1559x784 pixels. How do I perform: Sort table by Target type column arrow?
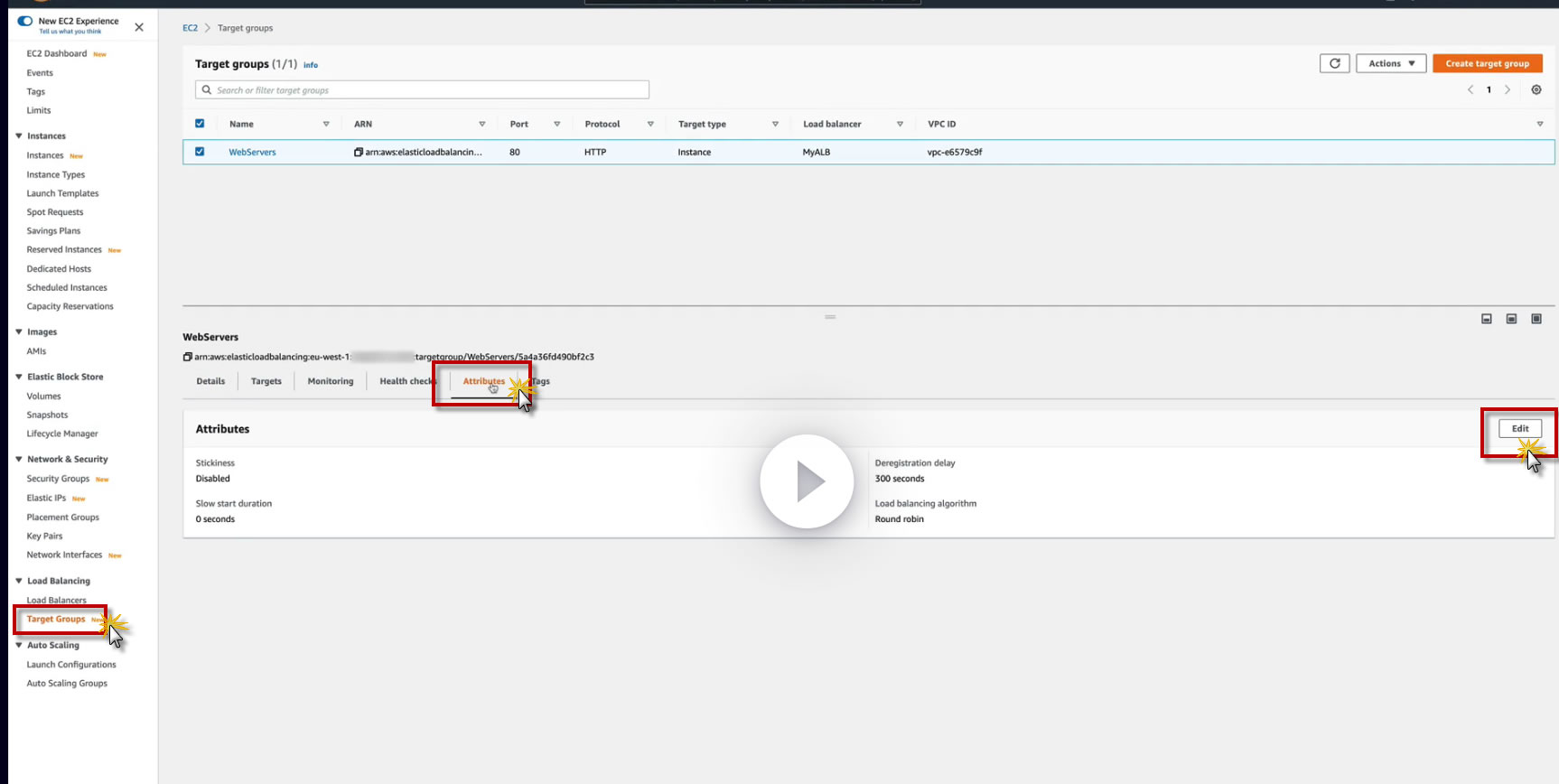coord(775,124)
